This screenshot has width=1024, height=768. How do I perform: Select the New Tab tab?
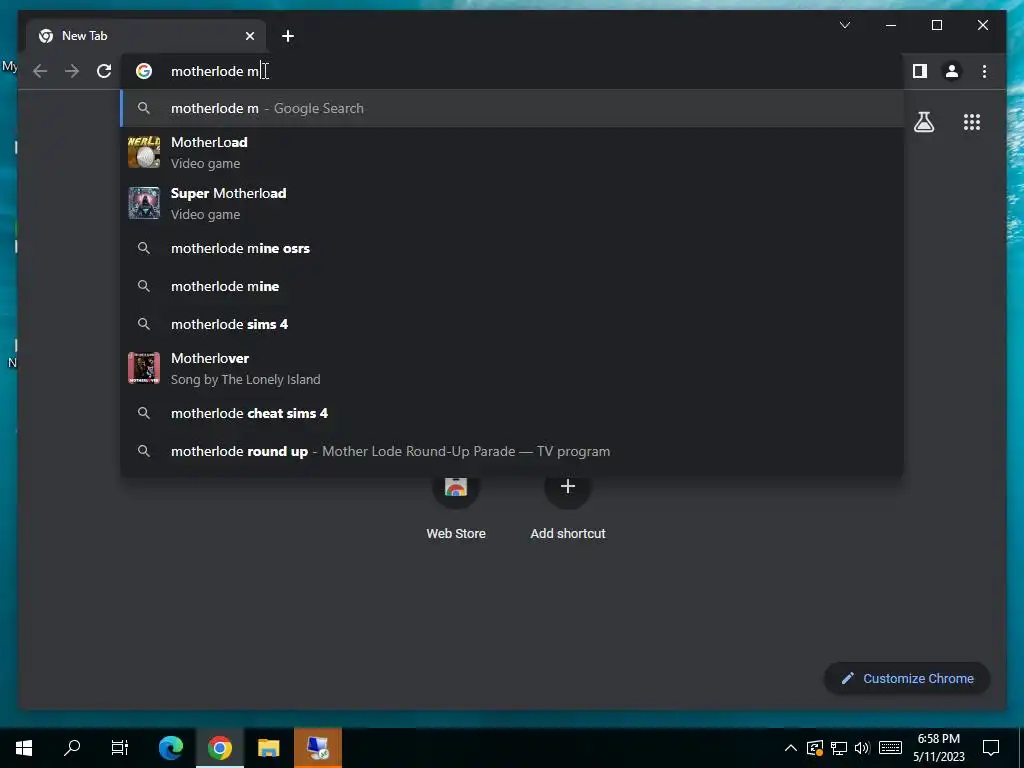(x=146, y=36)
